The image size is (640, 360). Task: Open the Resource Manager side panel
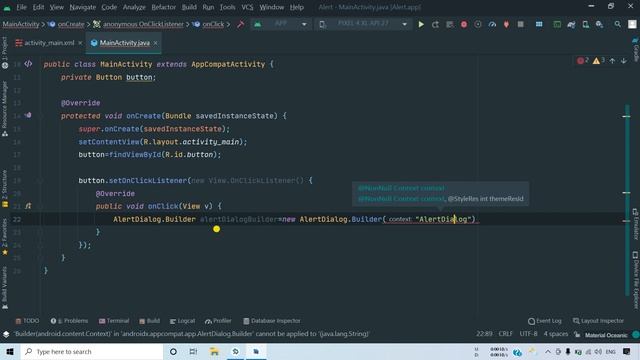pyautogui.click(x=5, y=109)
